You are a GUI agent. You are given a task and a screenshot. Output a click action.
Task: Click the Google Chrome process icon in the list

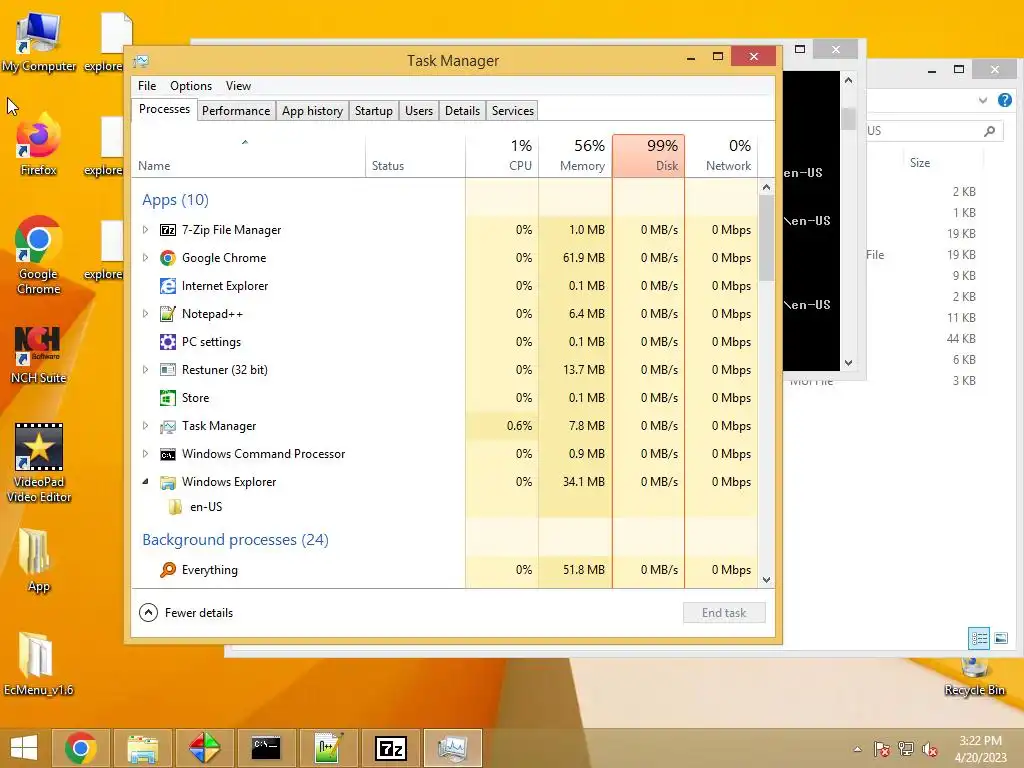pyautogui.click(x=168, y=258)
